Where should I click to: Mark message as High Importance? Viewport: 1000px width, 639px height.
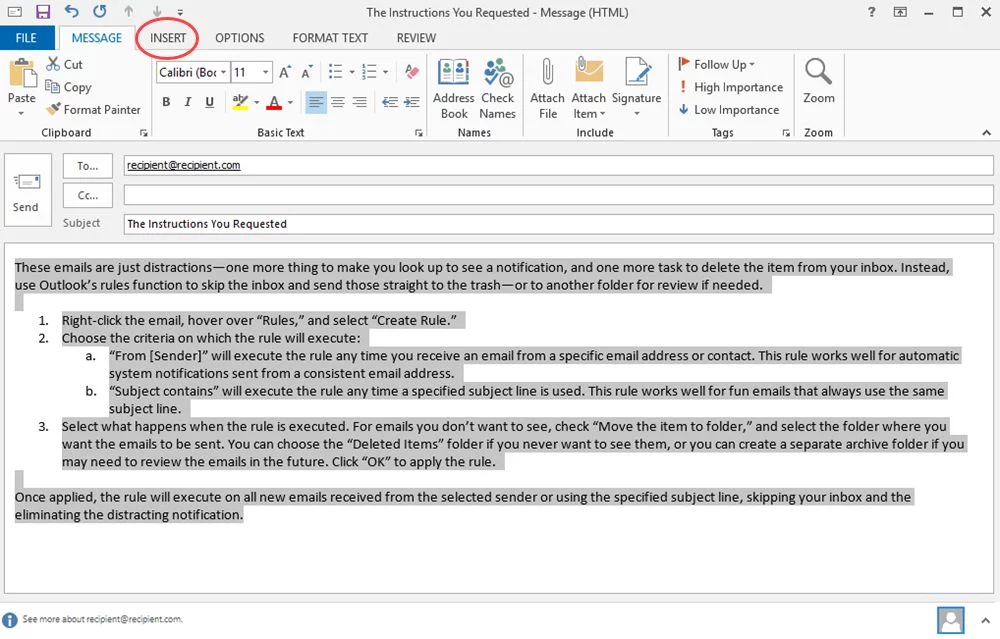731,87
